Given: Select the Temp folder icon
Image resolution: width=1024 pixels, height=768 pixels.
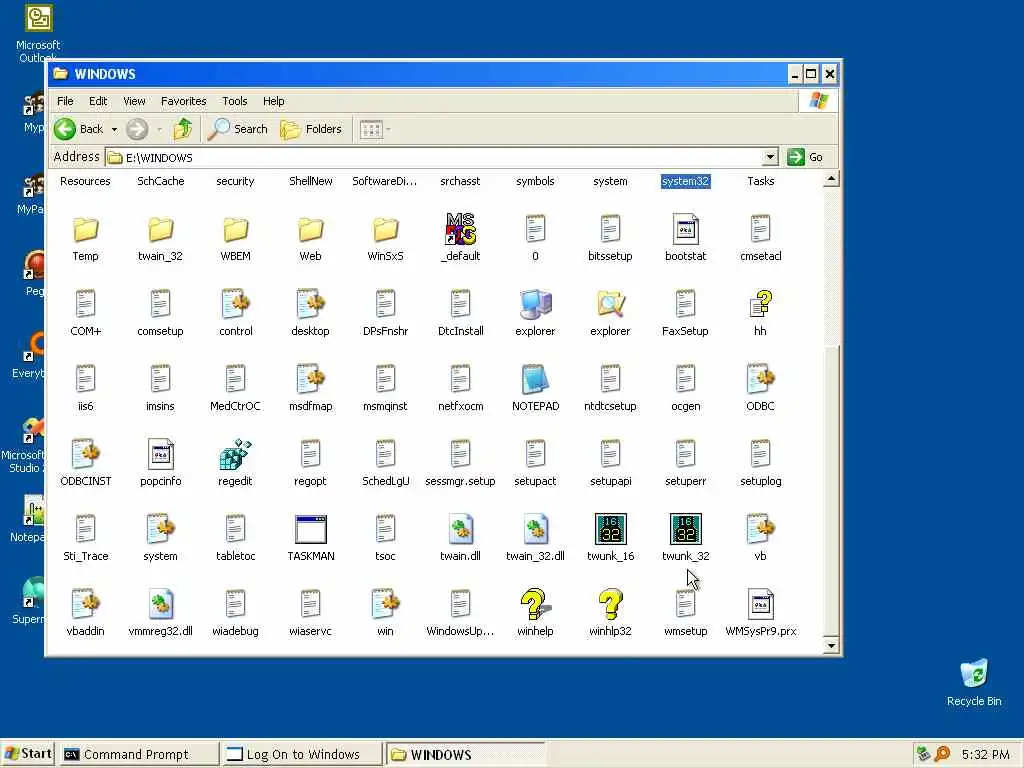Looking at the screenshot, I should [85, 229].
